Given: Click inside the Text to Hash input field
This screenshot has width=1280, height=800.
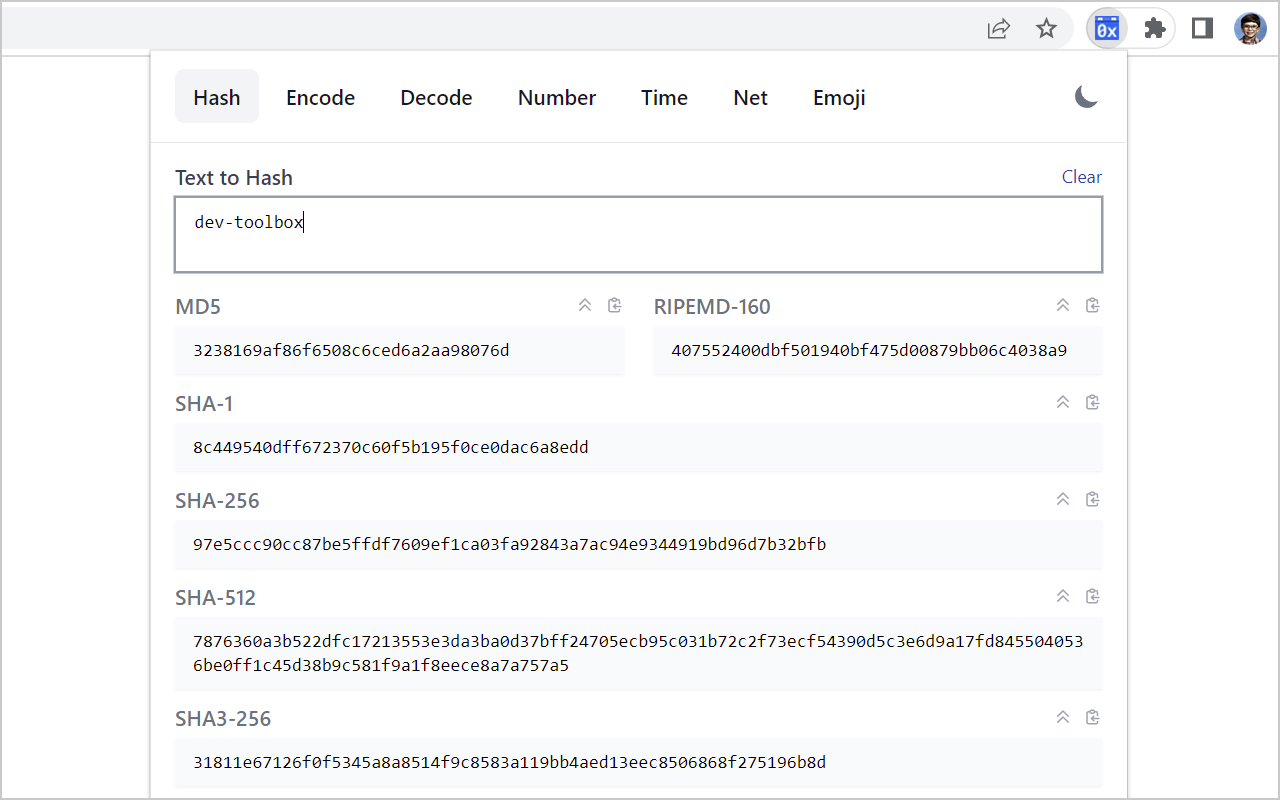Looking at the screenshot, I should coord(639,234).
